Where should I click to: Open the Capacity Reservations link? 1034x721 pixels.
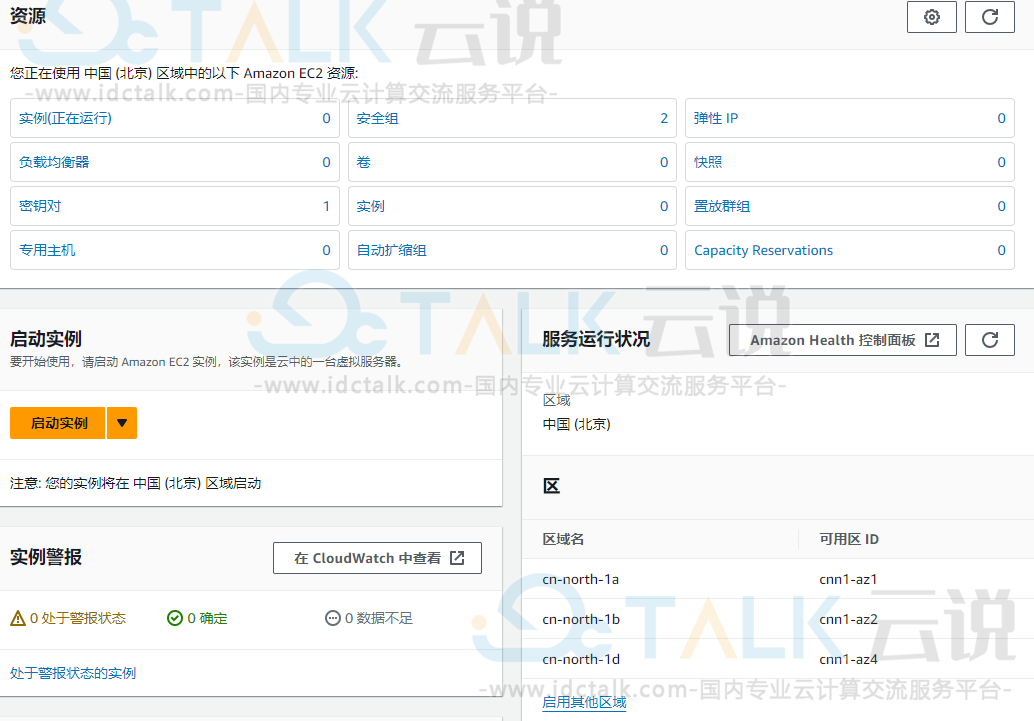click(763, 250)
